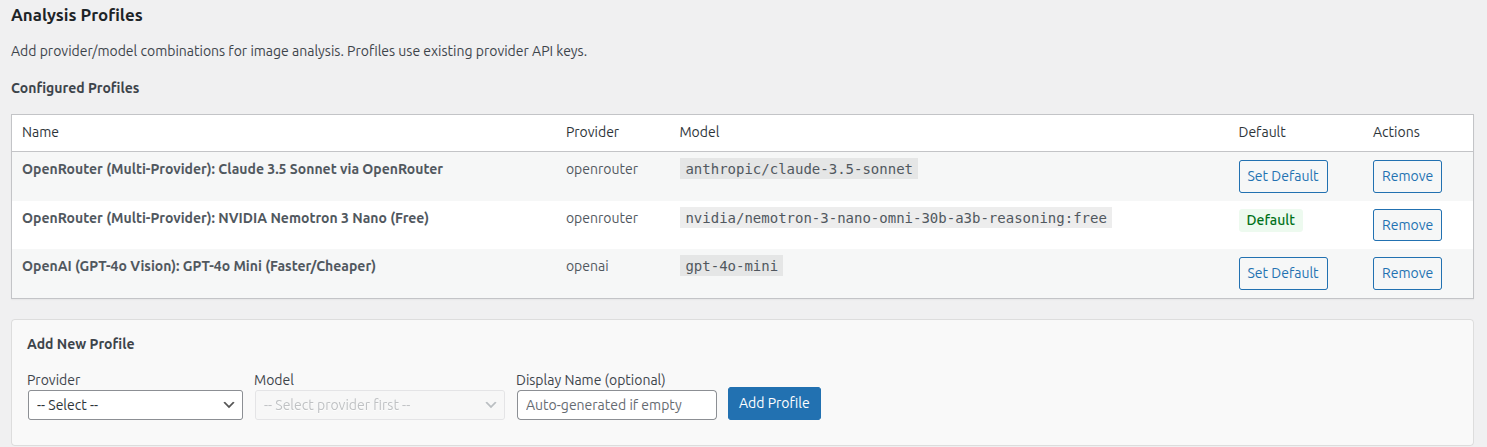Click the gpt-4o-mini model code
The image size is (1487, 447).
tap(732, 266)
